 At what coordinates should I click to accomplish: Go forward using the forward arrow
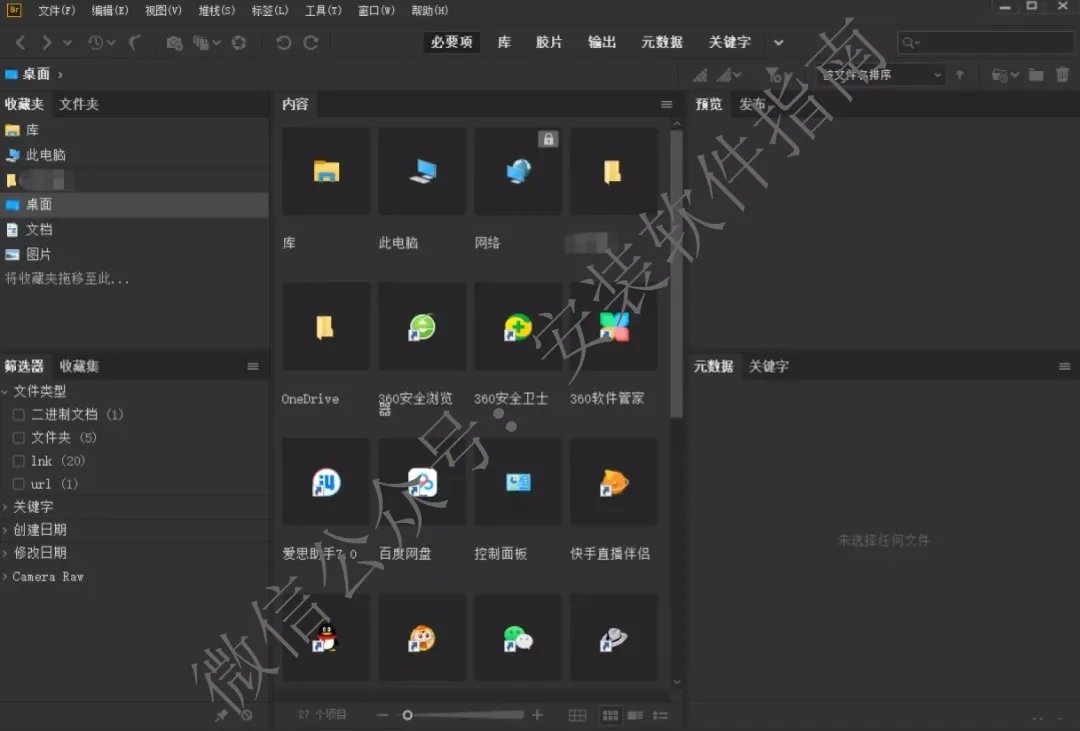pos(46,43)
